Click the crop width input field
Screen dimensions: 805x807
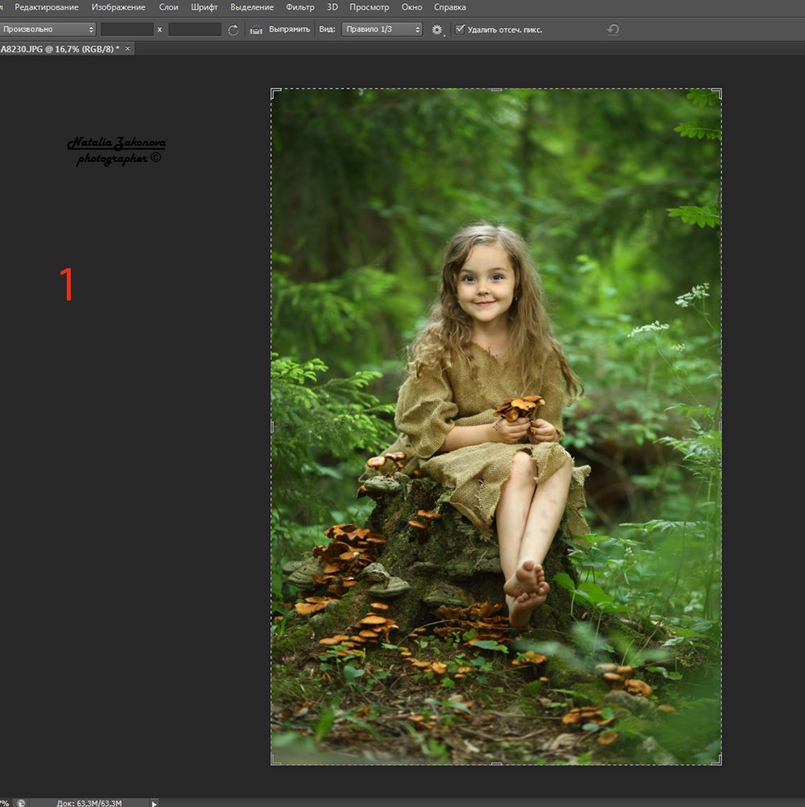127,30
